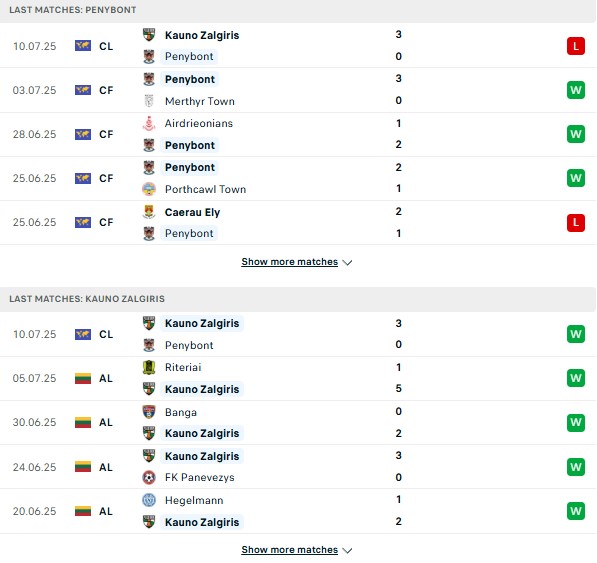Click the red L badge for Caerau Ely match

click(576, 222)
